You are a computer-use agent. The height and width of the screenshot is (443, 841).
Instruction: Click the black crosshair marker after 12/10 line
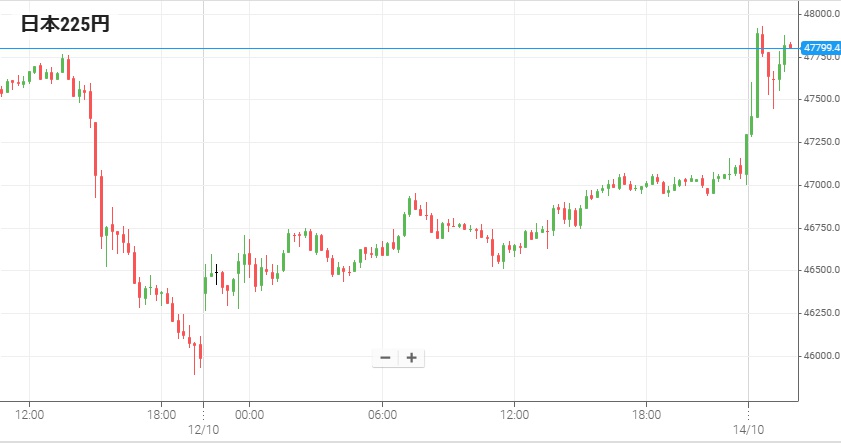(216, 270)
